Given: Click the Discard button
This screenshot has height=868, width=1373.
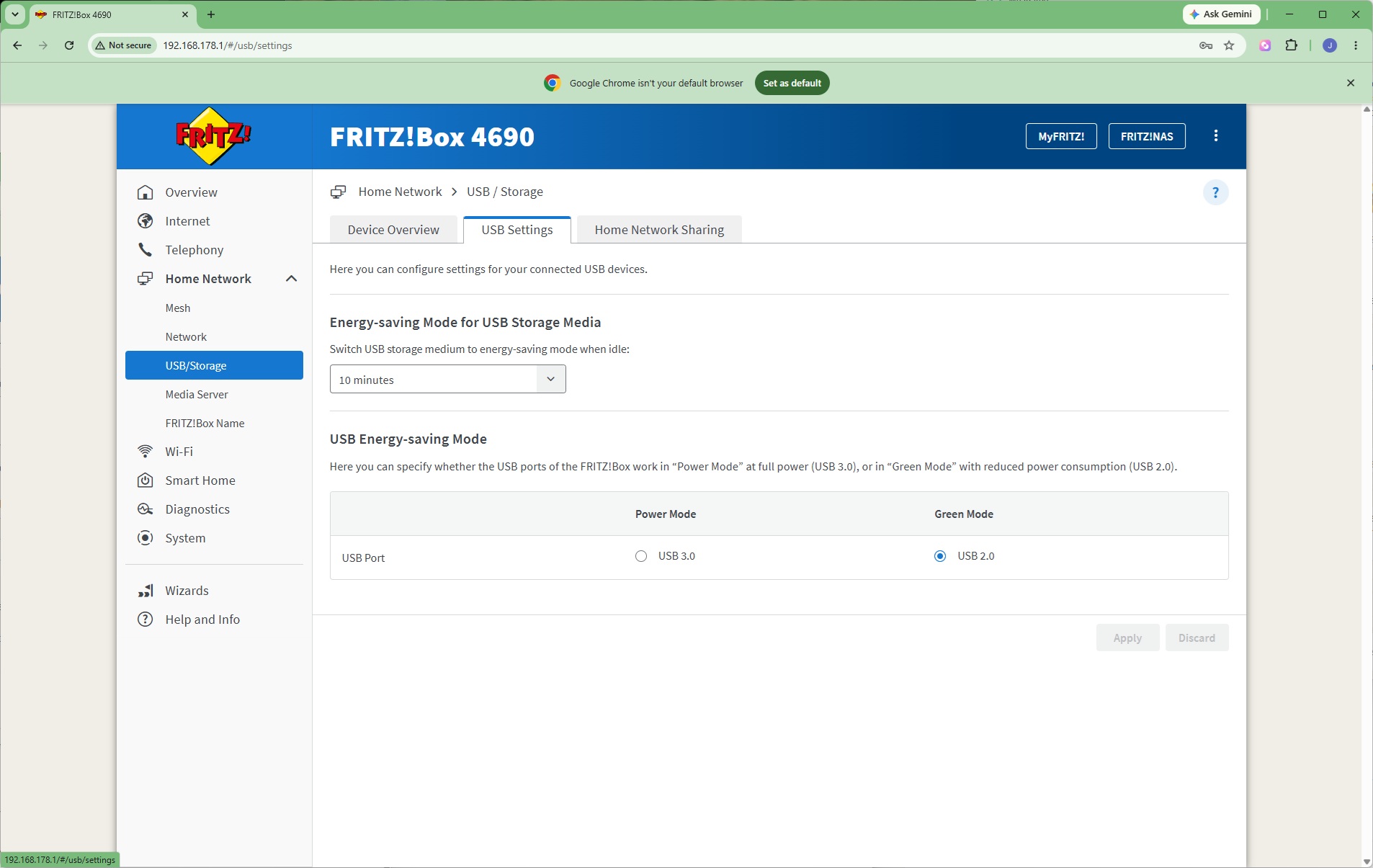Looking at the screenshot, I should pos(1197,637).
